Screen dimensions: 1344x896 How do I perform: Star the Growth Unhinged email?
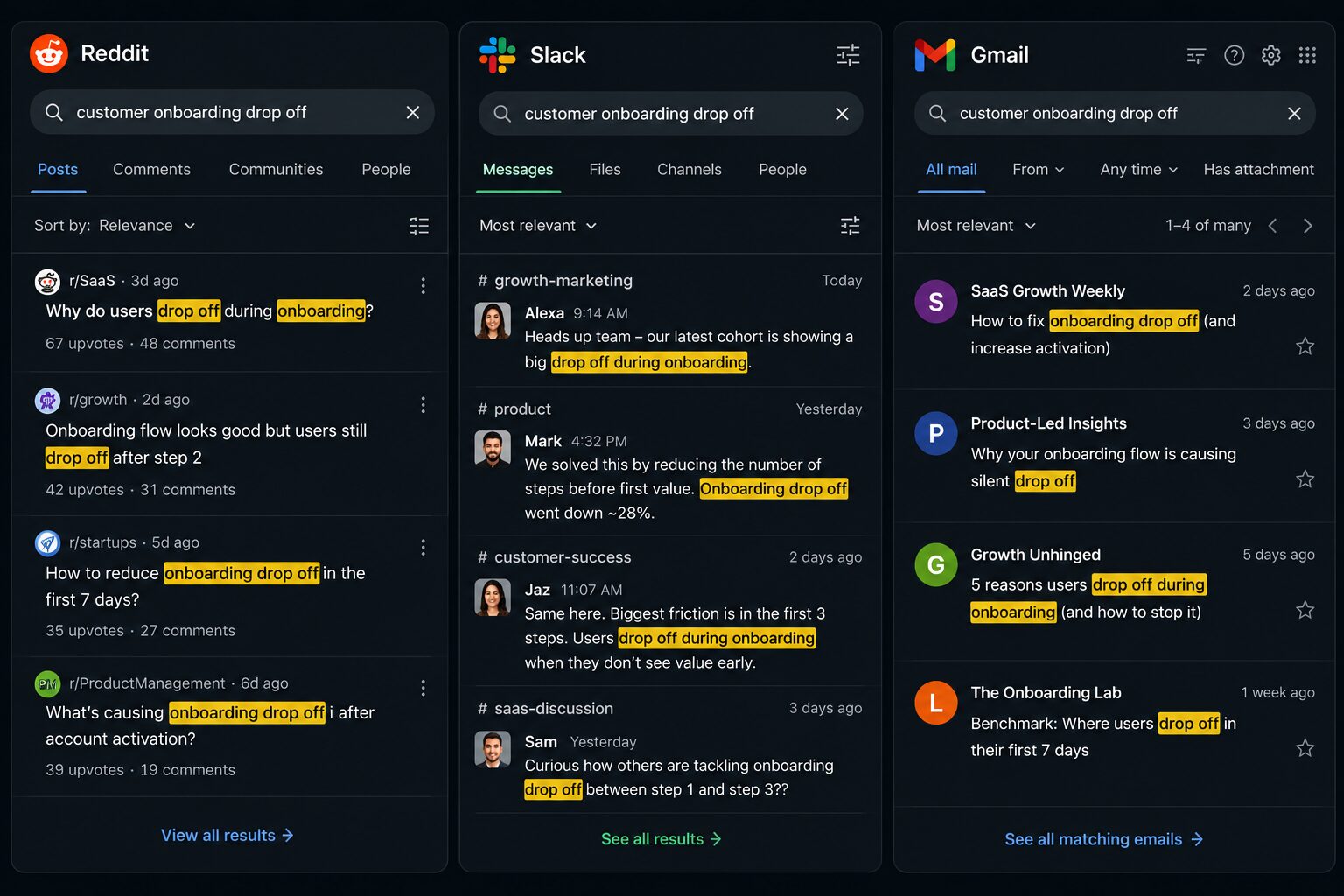(x=1305, y=610)
